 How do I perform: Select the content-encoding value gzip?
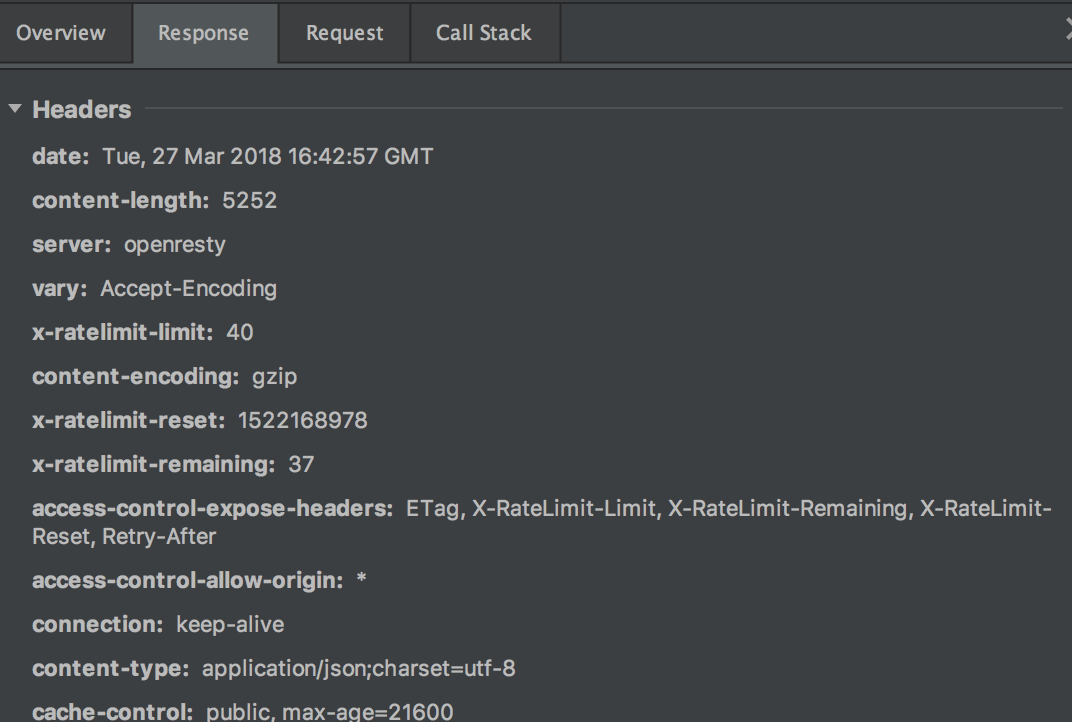click(275, 377)
